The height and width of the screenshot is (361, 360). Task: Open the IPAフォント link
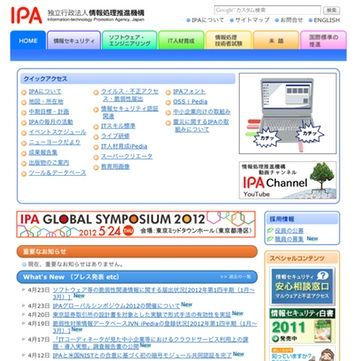click(x=189, y=92)
